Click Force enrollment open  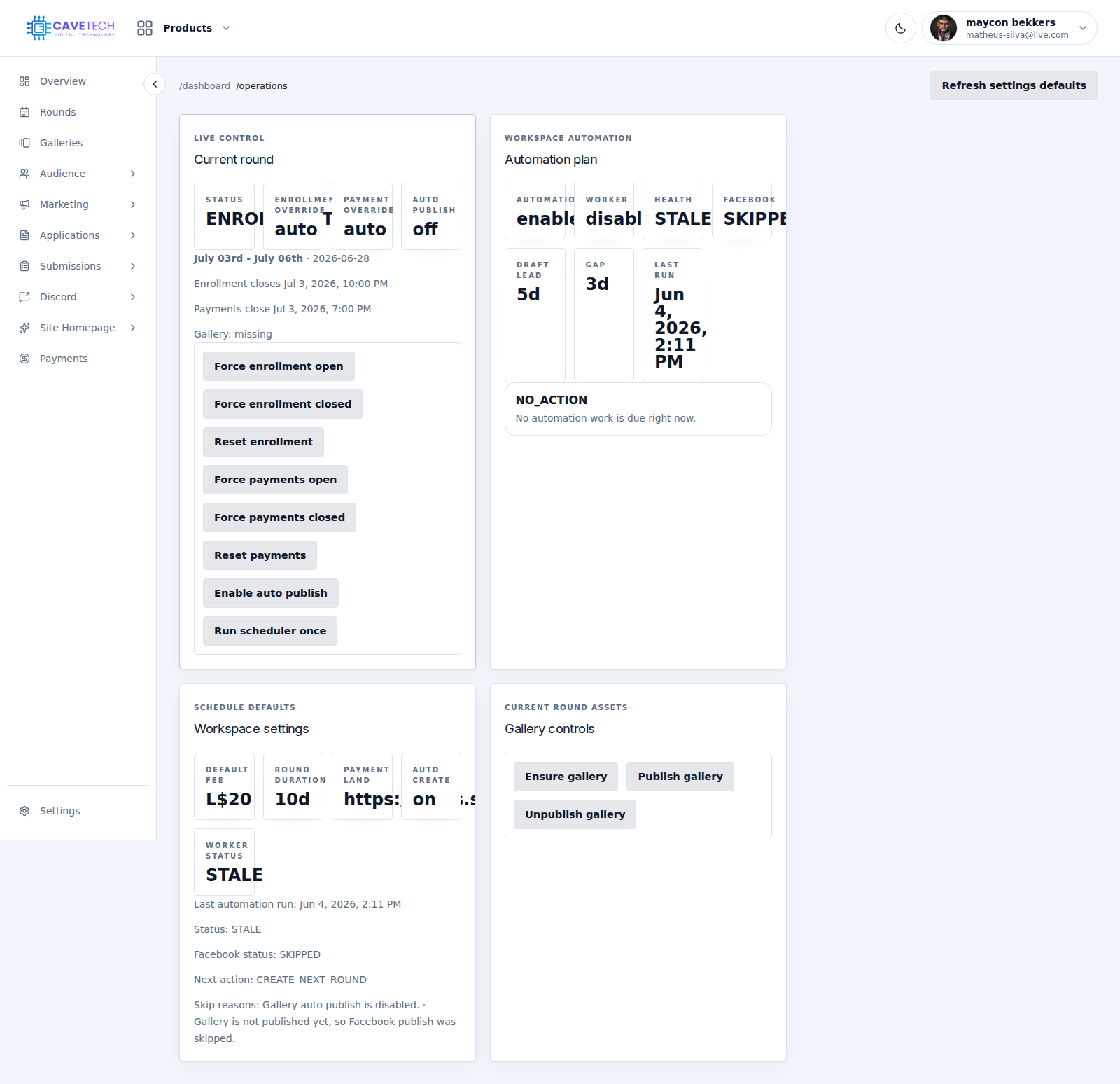[x=279, y=366]
